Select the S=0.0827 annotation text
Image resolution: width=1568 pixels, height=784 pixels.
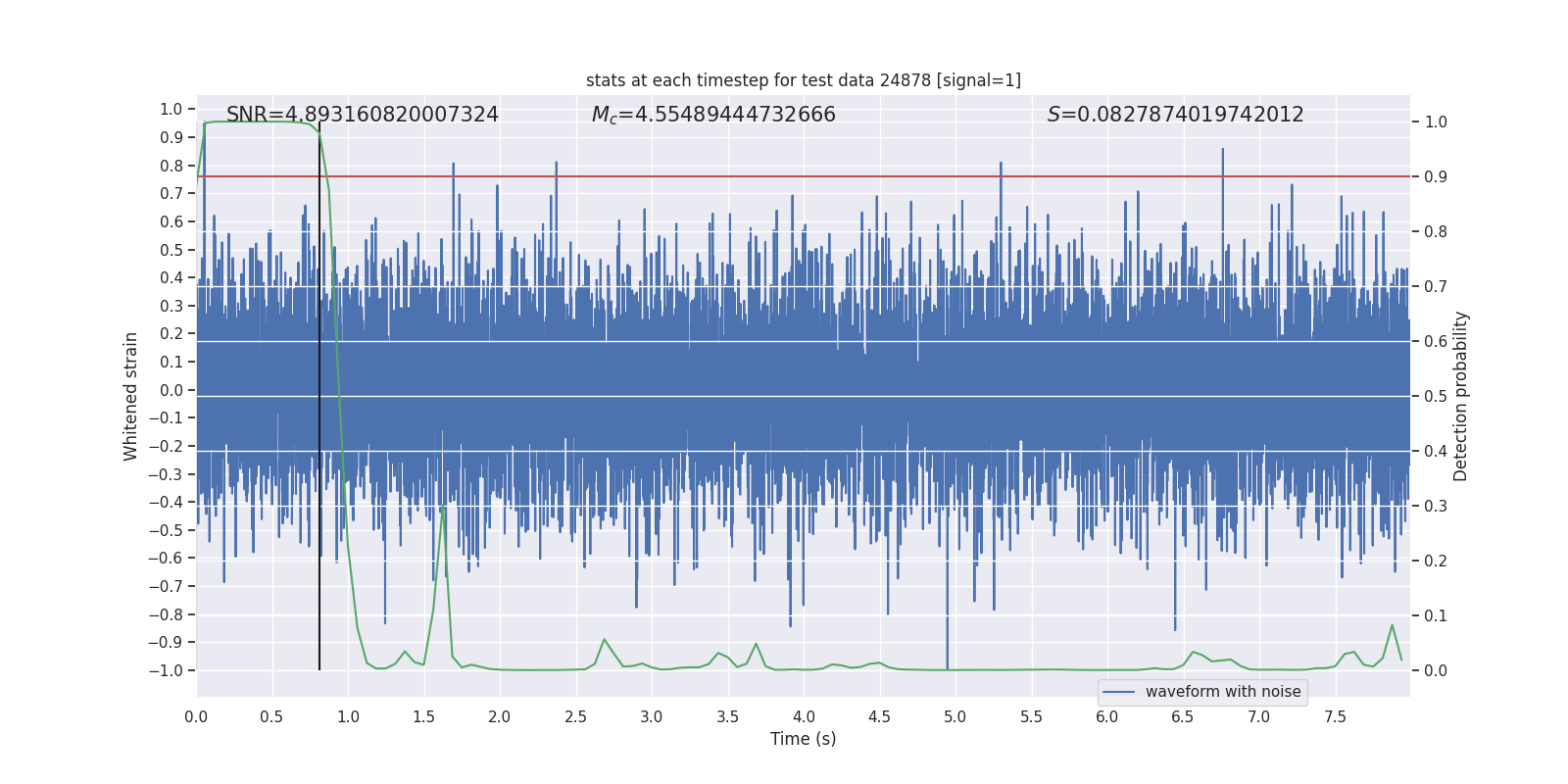(x=1175, y=115)
